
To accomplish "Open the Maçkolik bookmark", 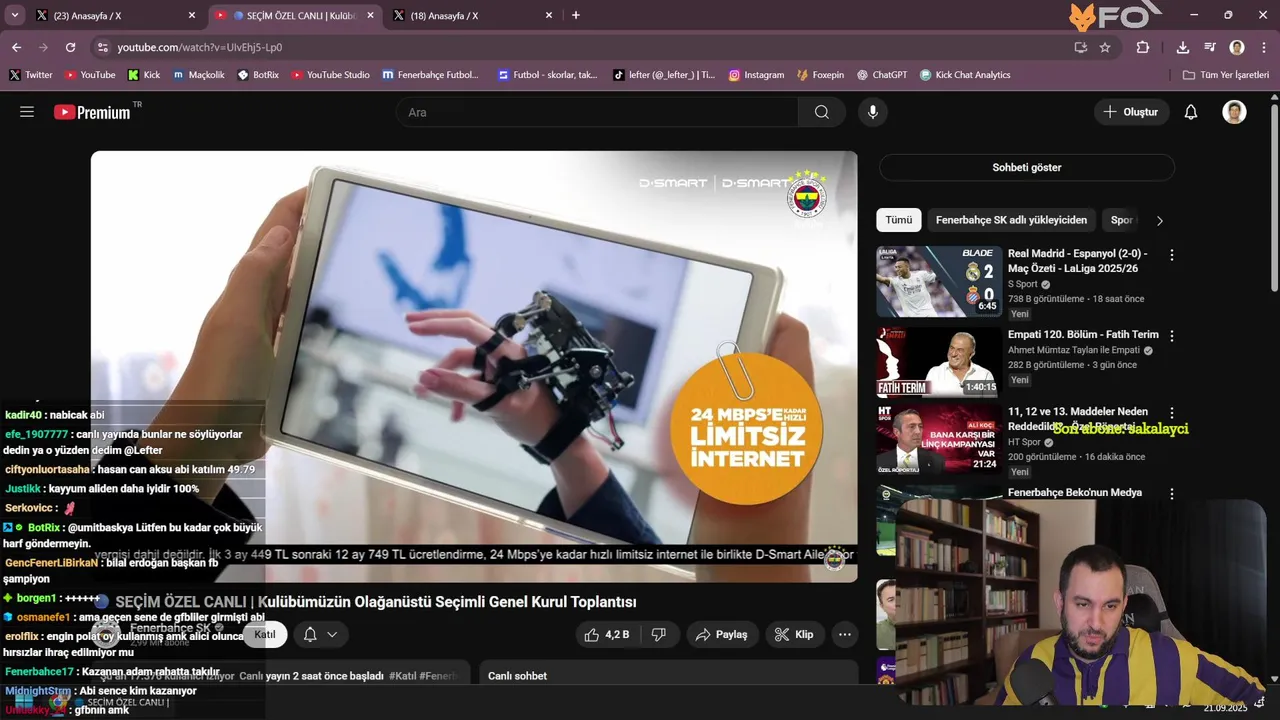I will pyautogui.click(x=198, y=75).
